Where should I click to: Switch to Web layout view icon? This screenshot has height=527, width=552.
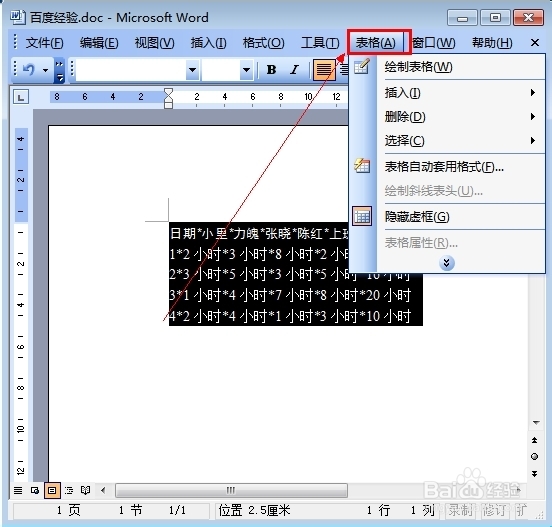coord(35,490)
